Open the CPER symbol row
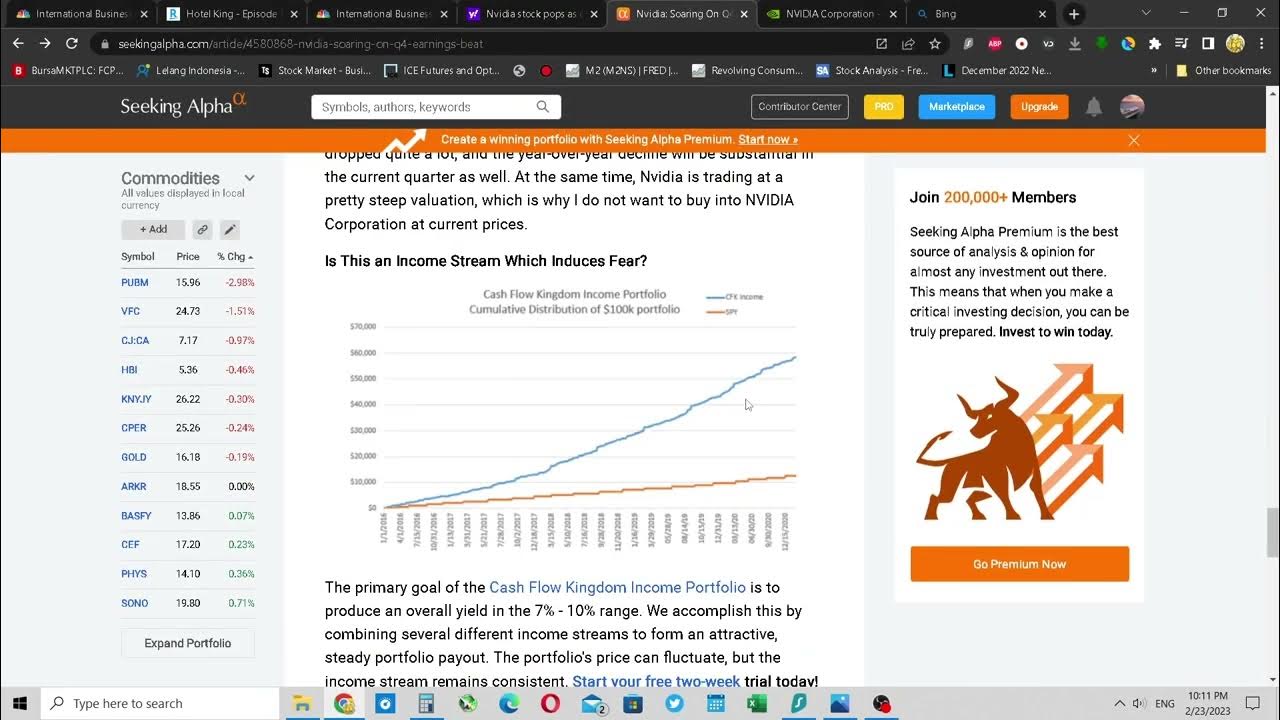Screen dimensions: 1280x720 tap(188, 428)
